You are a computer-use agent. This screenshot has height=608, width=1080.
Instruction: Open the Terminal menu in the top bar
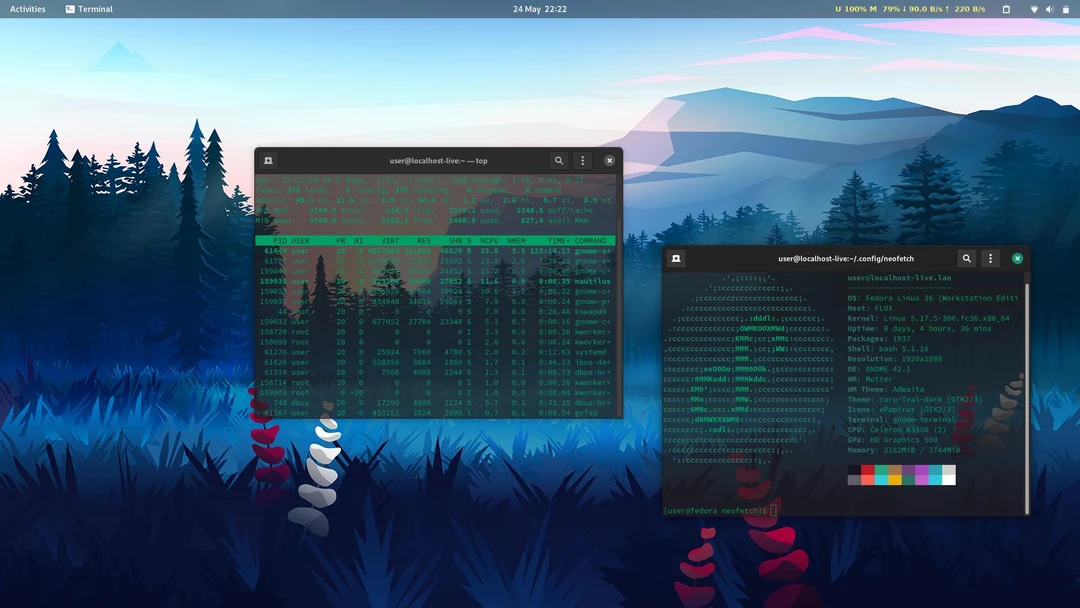90,9
